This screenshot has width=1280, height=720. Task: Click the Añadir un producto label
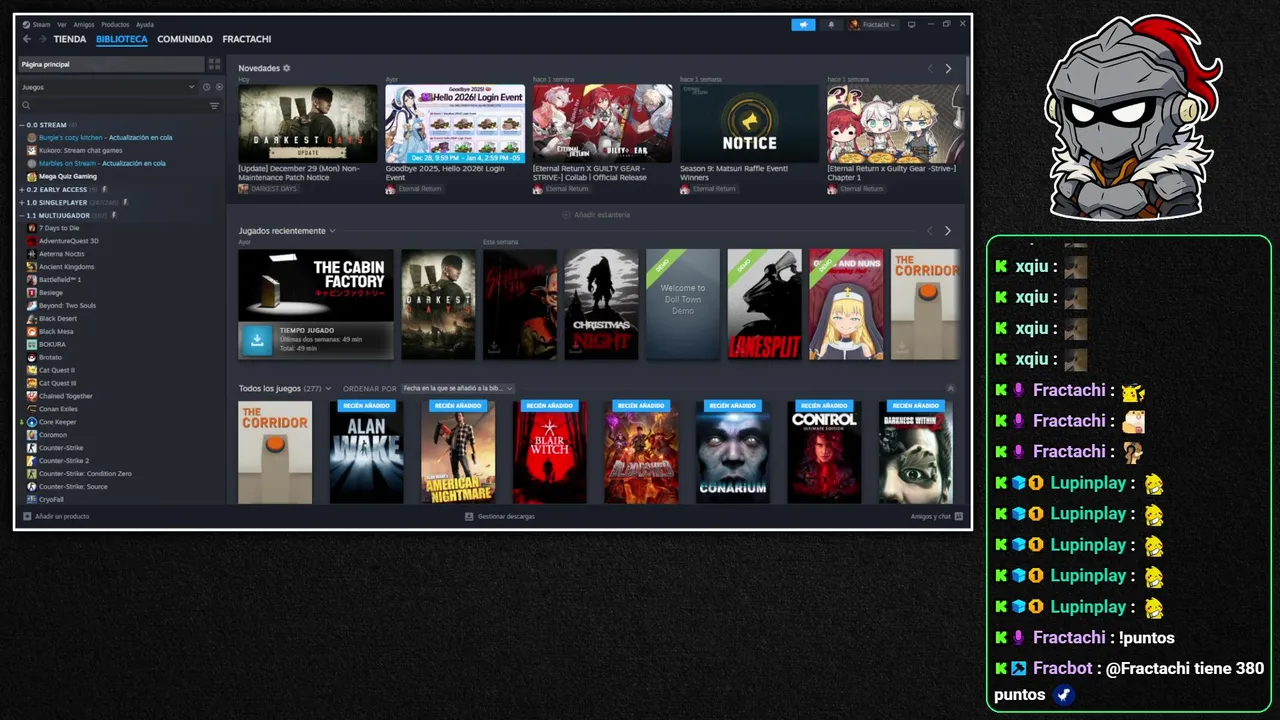62,516
